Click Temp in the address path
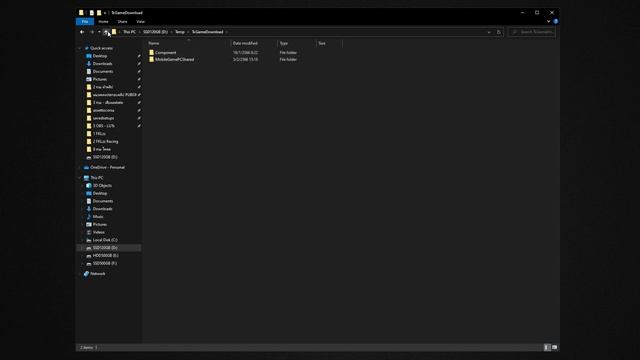Viewport: 640px width, 360px height. 180,32
